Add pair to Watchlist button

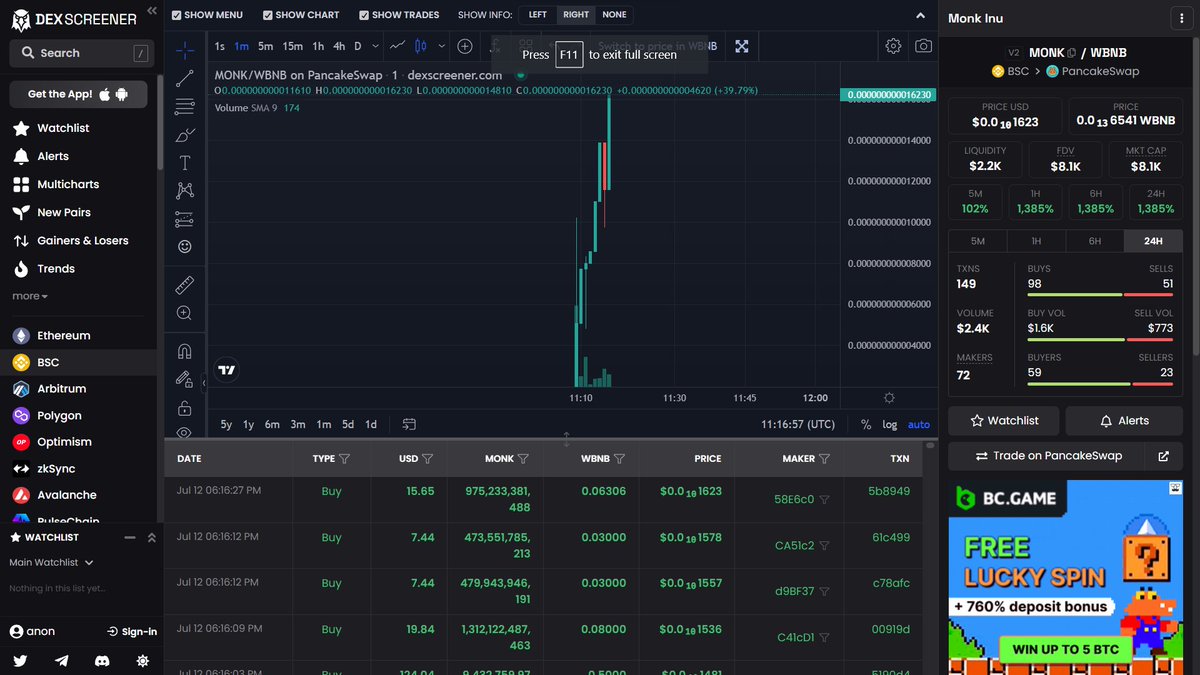(x=1003, y=421)
